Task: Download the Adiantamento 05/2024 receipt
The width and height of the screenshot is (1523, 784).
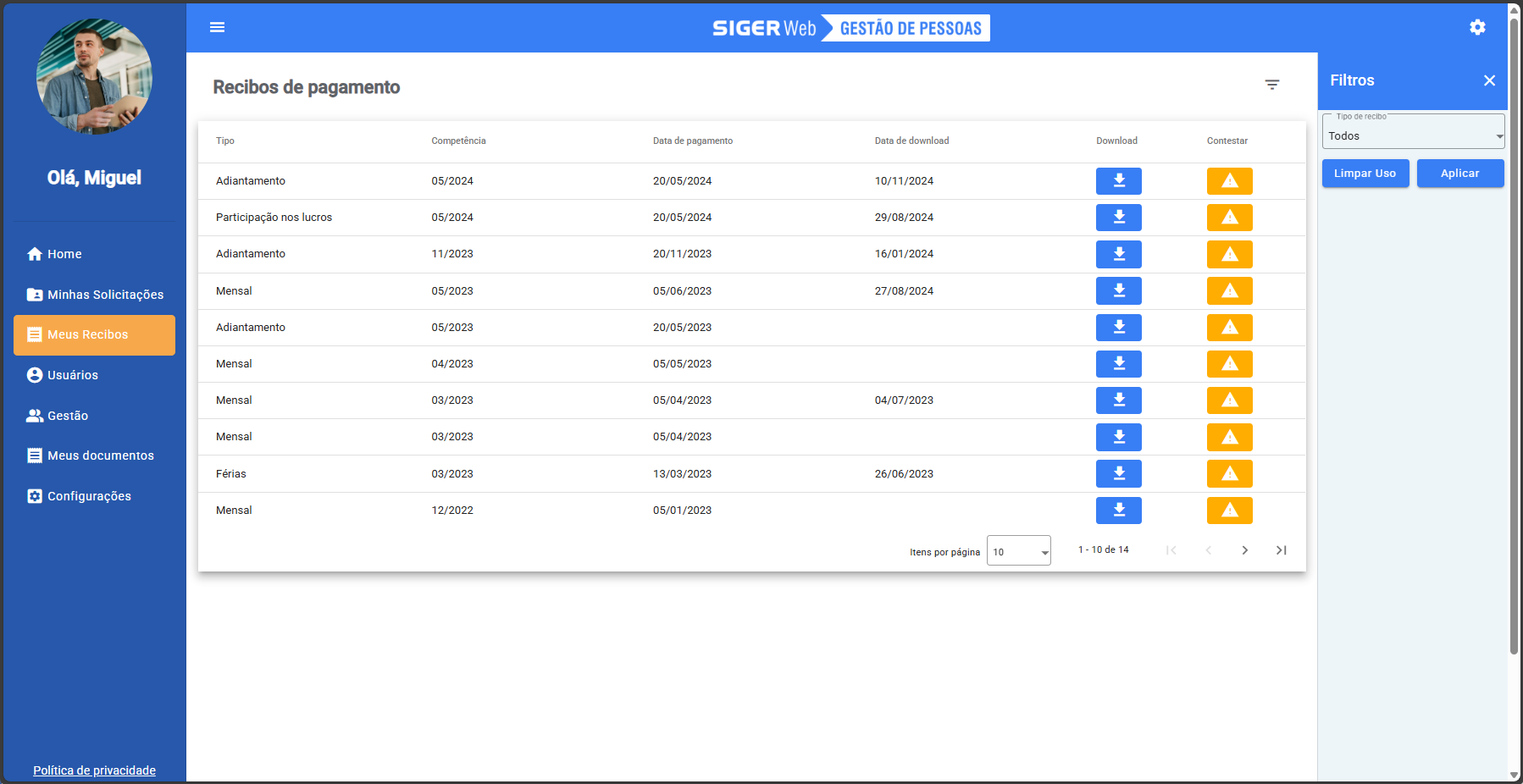Action: (1119, 181)
